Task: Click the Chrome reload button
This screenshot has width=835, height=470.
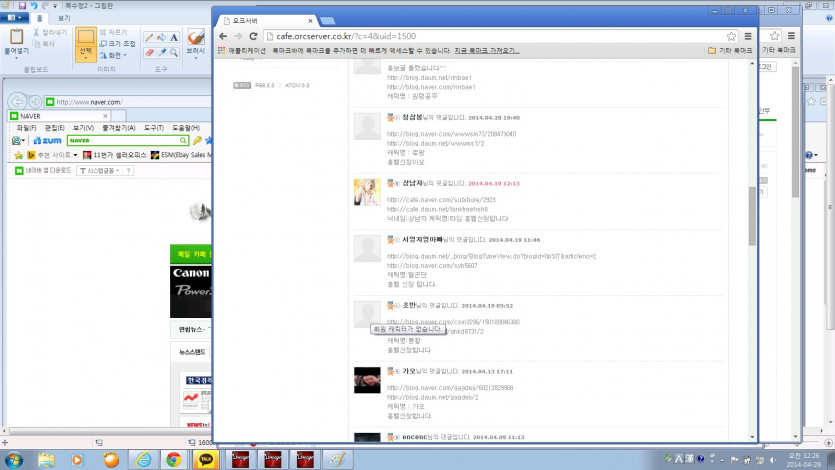Action: click(253, 36)
